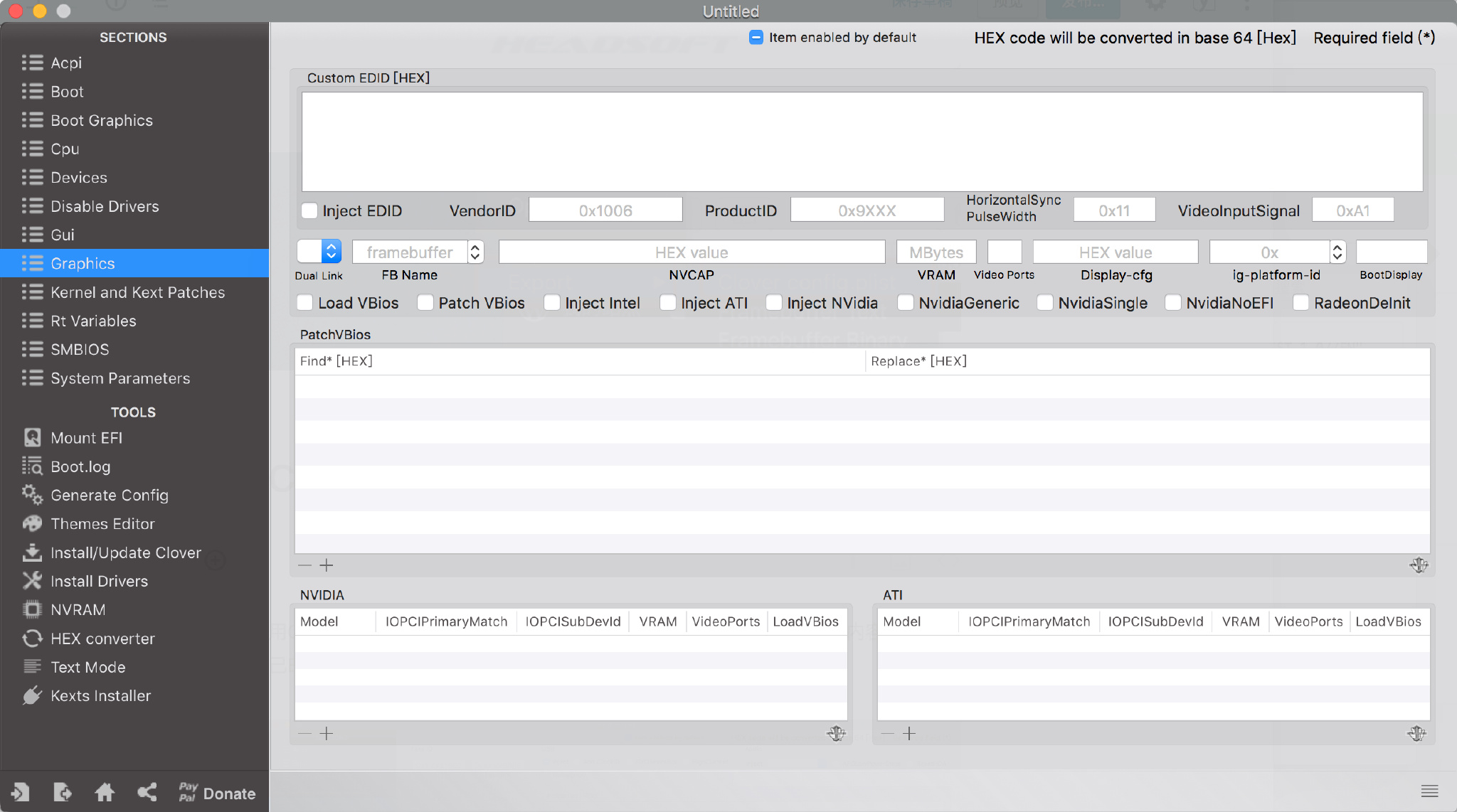The width and height of the screenshot is (1457, 812).
Task: Click the NVCAP HEX value field
Action: (x=692, y=252)
